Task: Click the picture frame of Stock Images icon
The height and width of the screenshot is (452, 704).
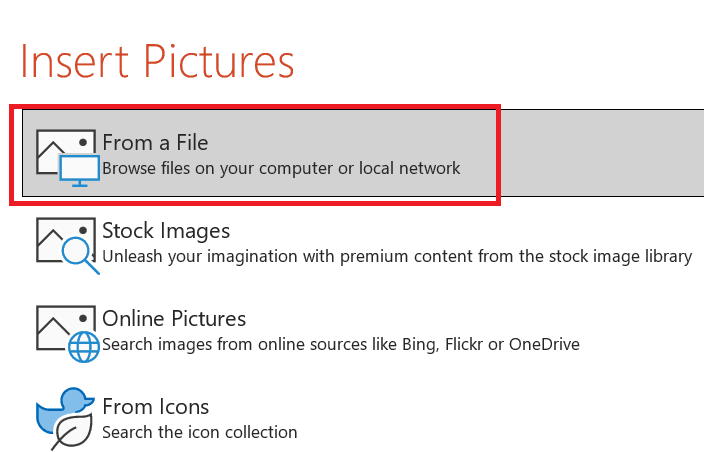Action: (66, 240)
